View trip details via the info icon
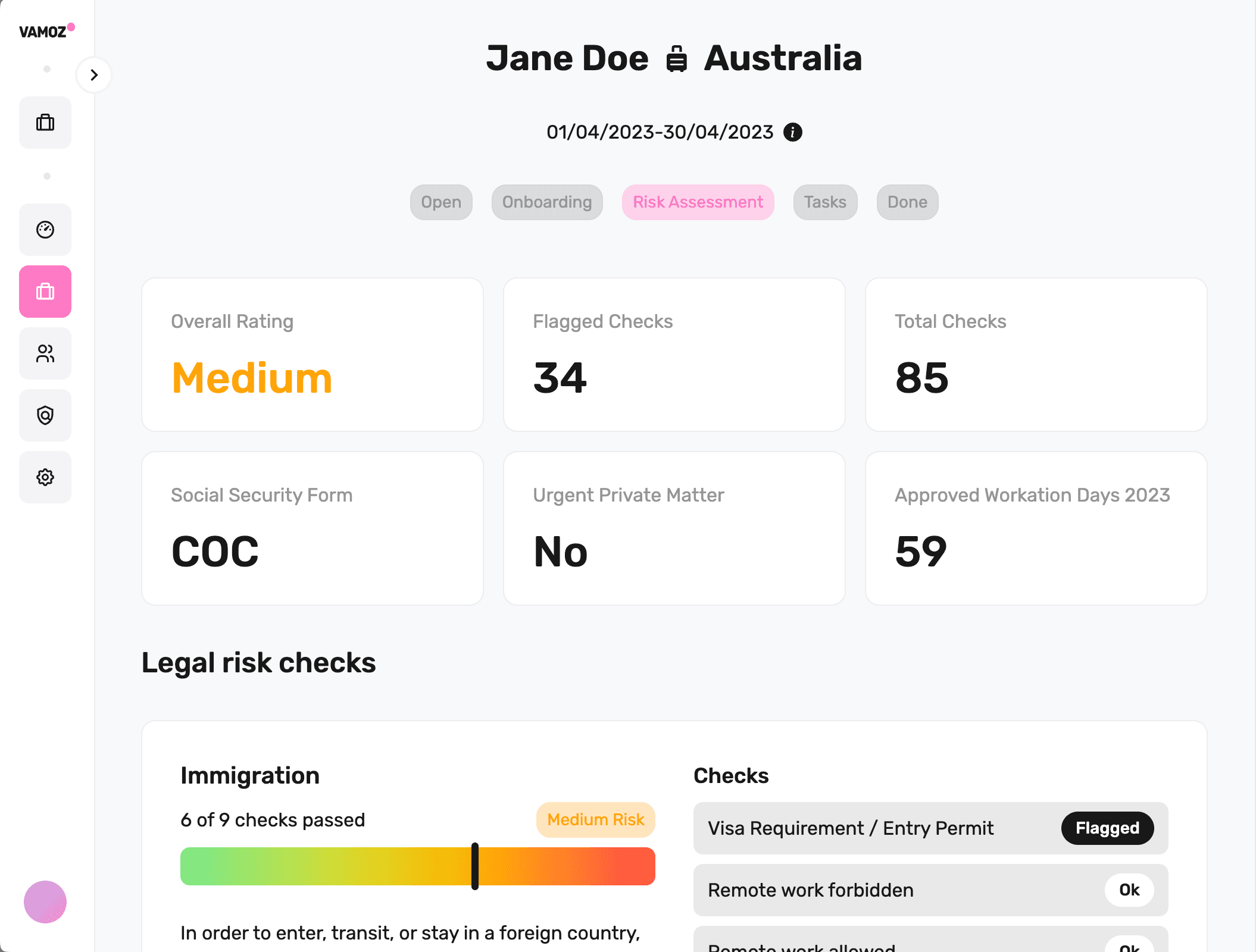The width and height of the screenshot is (1256, 952). click(x=793, y=131)
